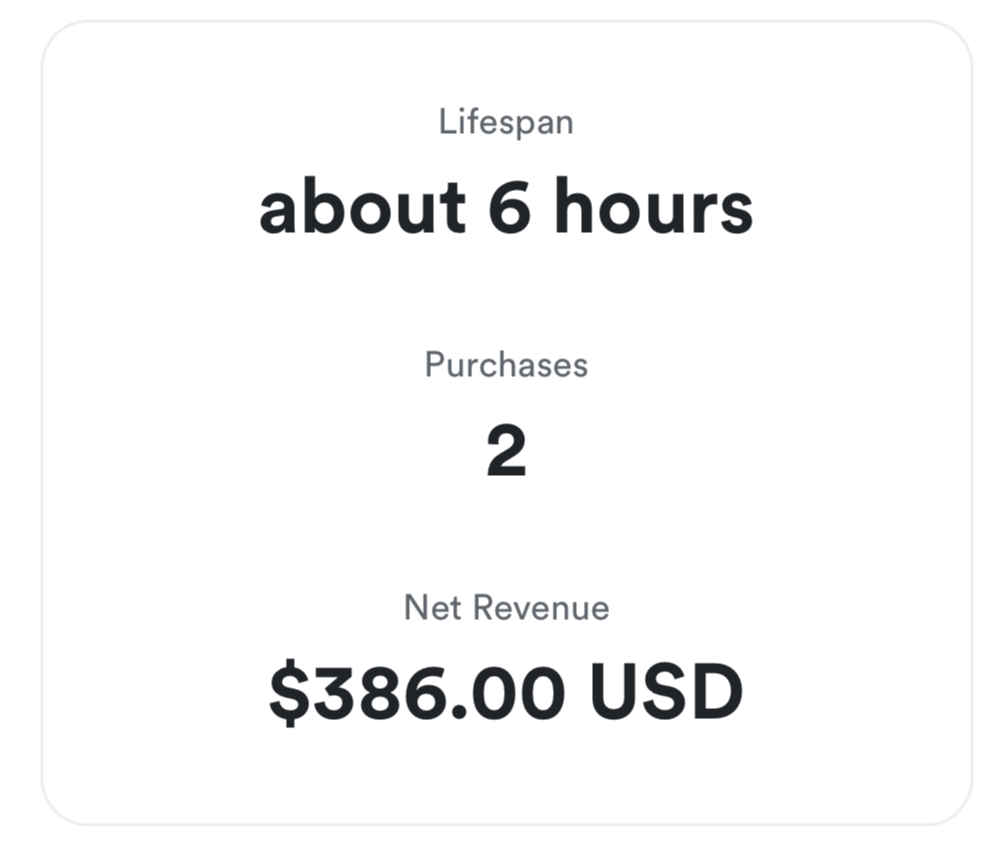Click the .00 cents portion of revenue

click(505, 692)
